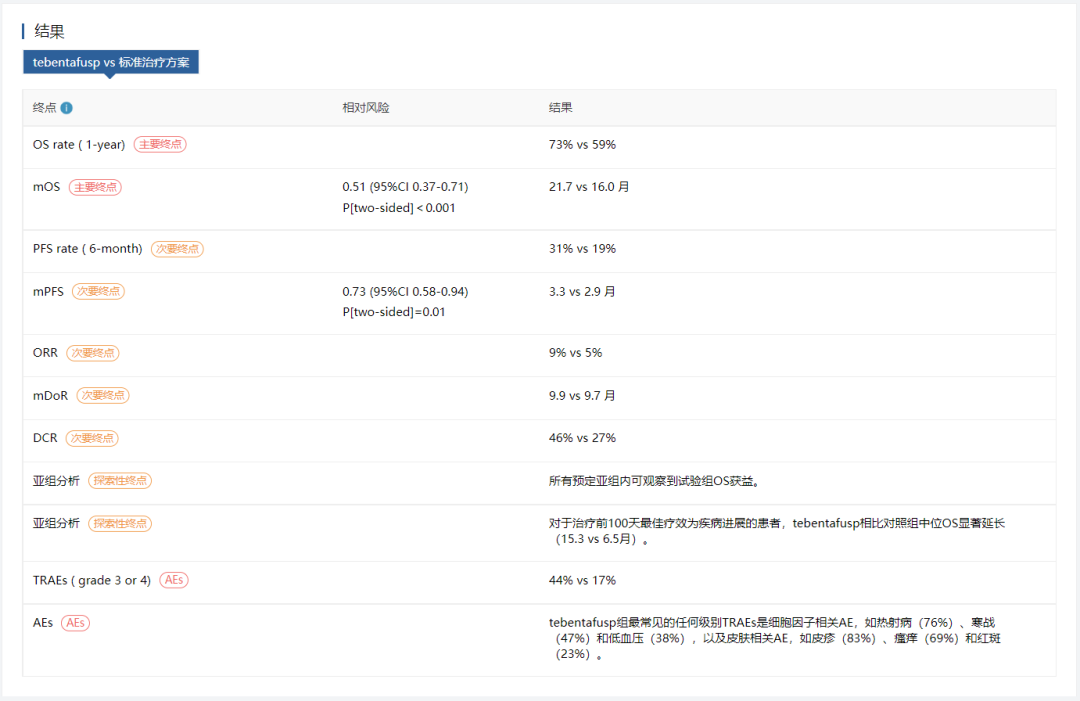
Task: Select the TRAEs ( grade 3 or 4) label
Action: coord(92,580)
